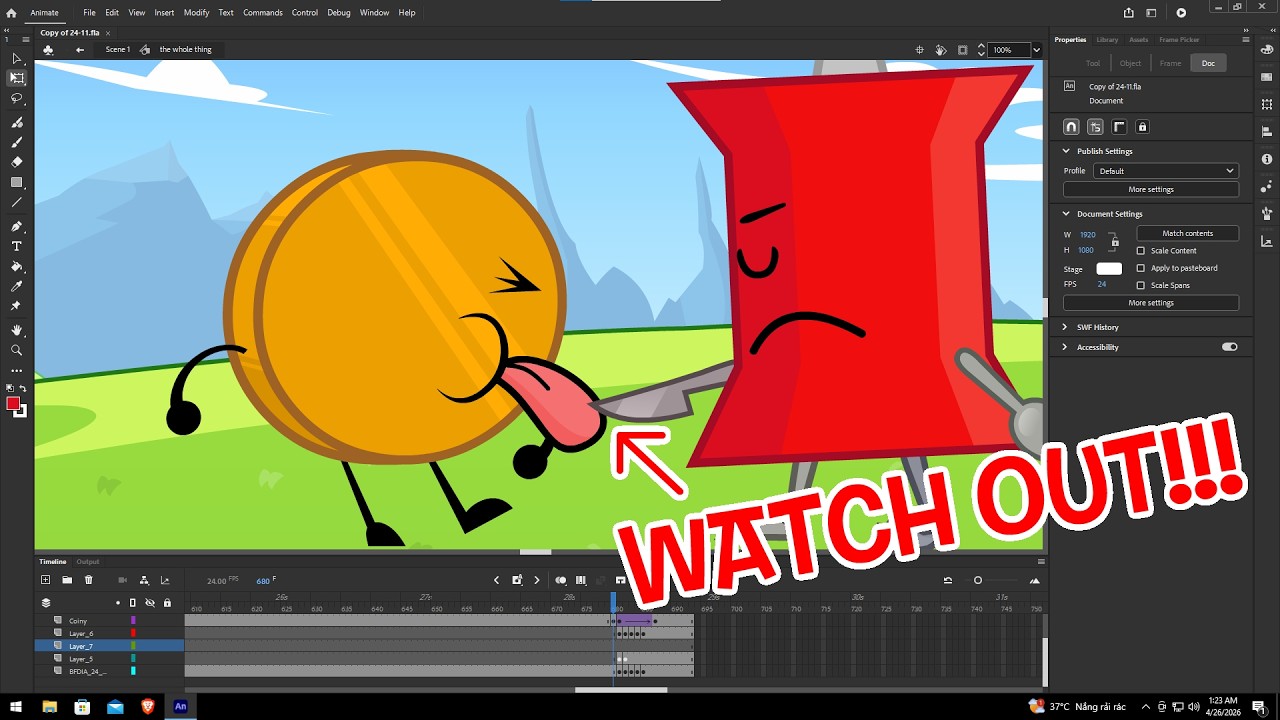Switch to the Library tab
Image resolution: width=1280 pixels, height=720 pixels.
[1107, 40]
